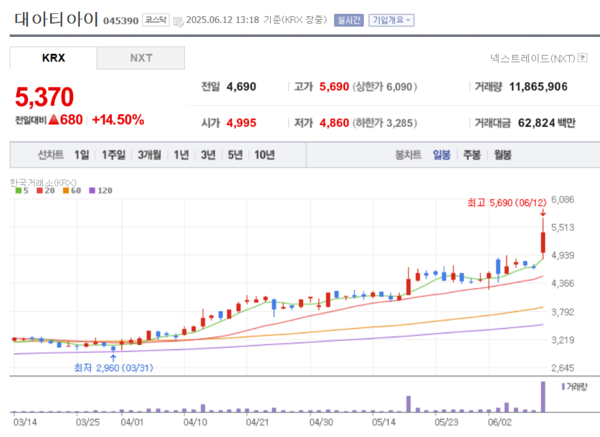Switch to the NXT tab

click(x=141, y=58)
